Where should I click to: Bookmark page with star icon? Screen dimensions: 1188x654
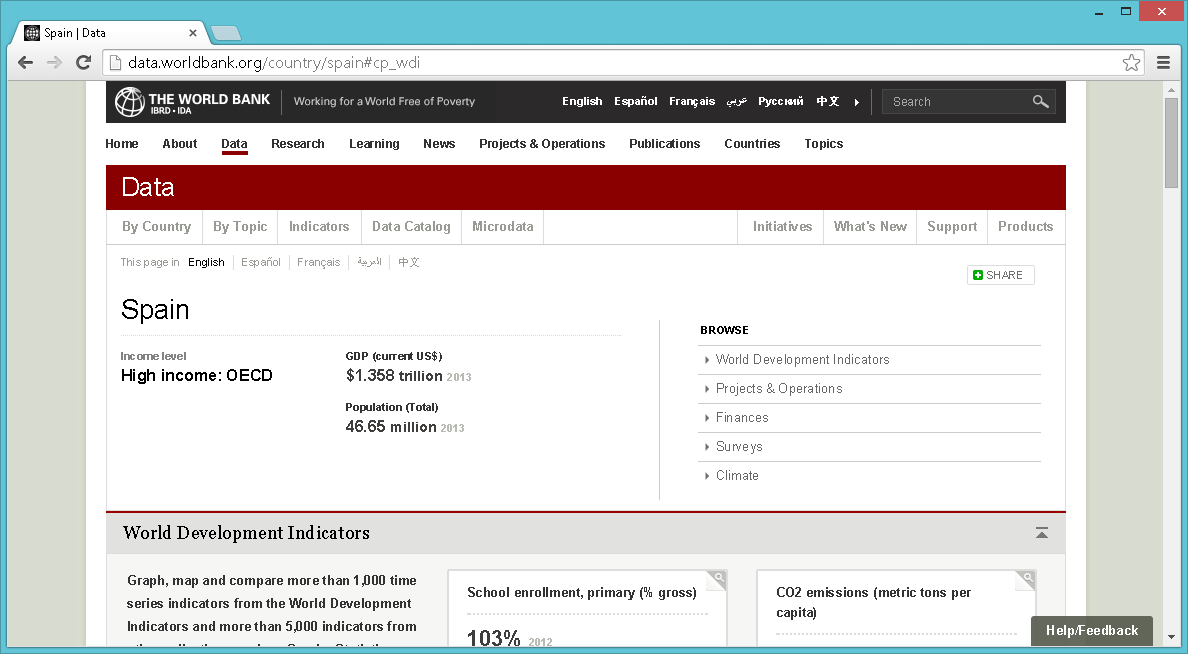click(x=1131, y=63)
